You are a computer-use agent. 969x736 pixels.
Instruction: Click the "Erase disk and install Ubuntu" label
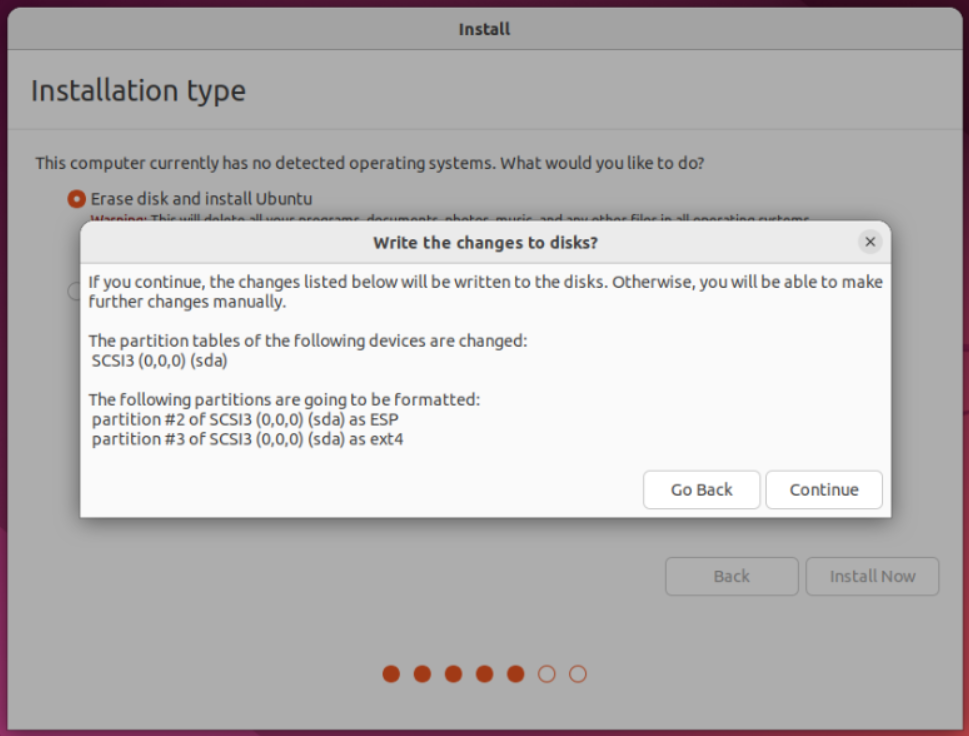201,199
